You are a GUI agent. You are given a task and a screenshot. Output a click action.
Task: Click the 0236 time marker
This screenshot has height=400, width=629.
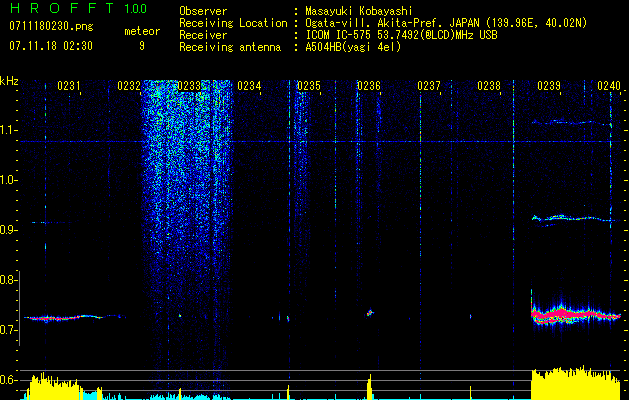pyautogui.click(x=369, y=86)
